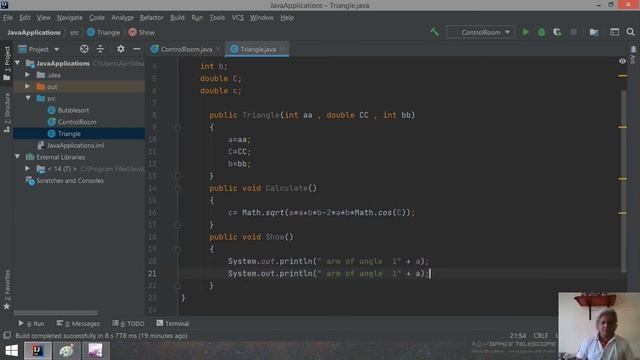This screenshot has height=360, width=640.
Task: Open the Windows Start button
Action: pos(11,351)
